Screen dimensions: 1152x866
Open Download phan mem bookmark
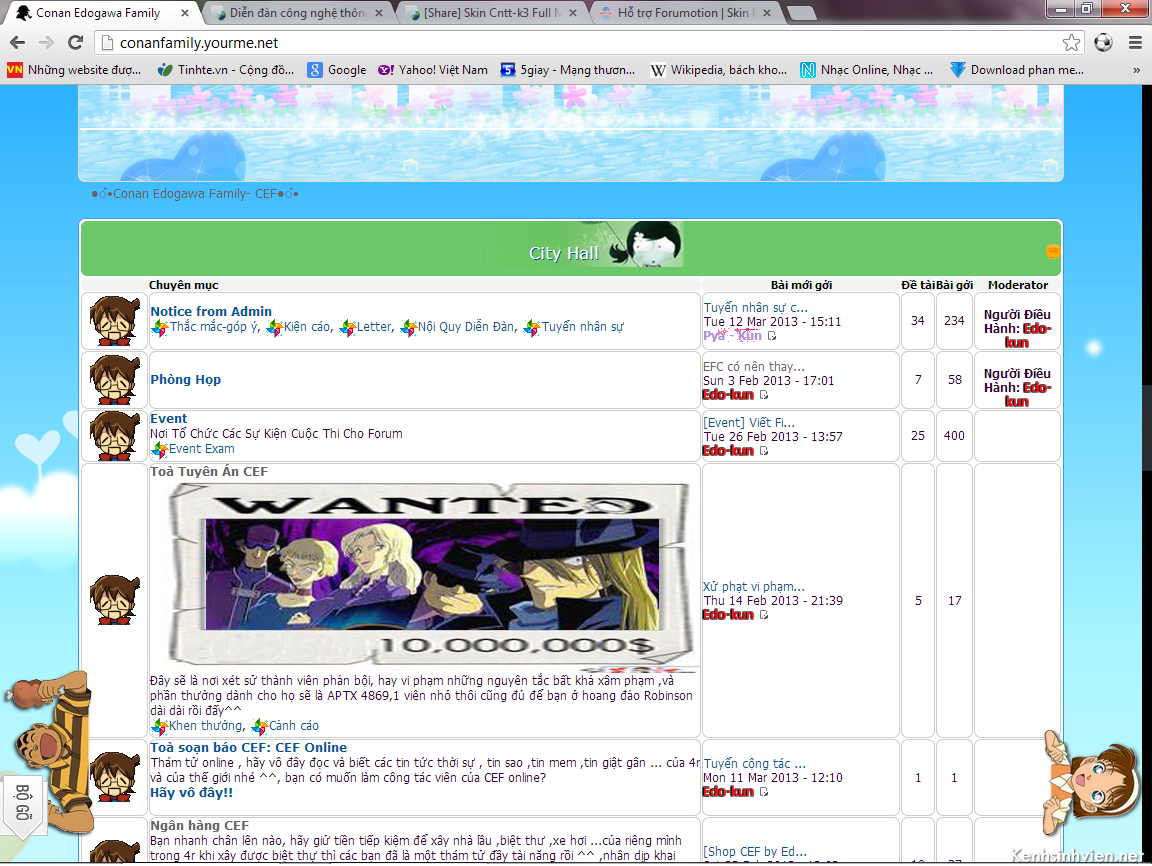pos(1017,70)
